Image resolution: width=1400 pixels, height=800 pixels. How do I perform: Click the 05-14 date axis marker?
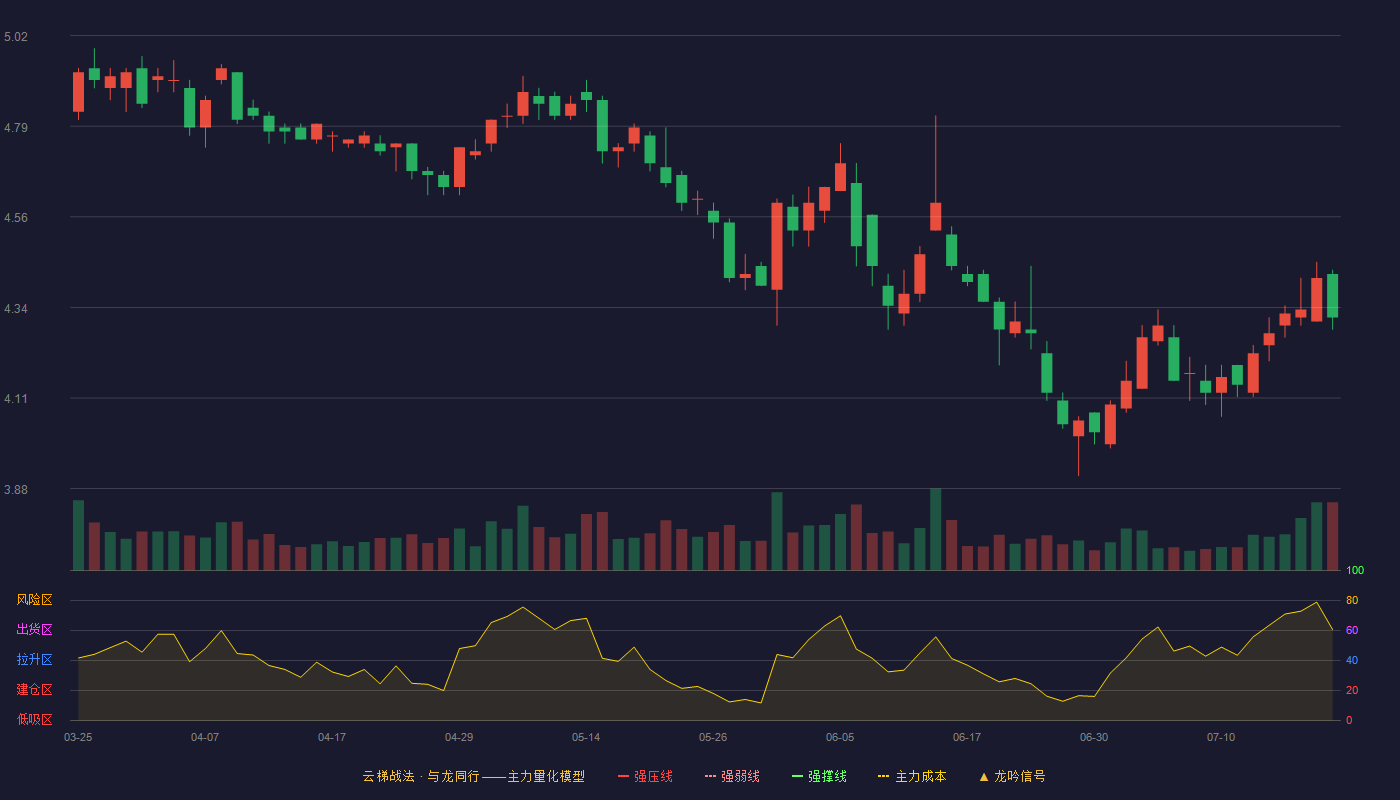[x=586, y=737]
